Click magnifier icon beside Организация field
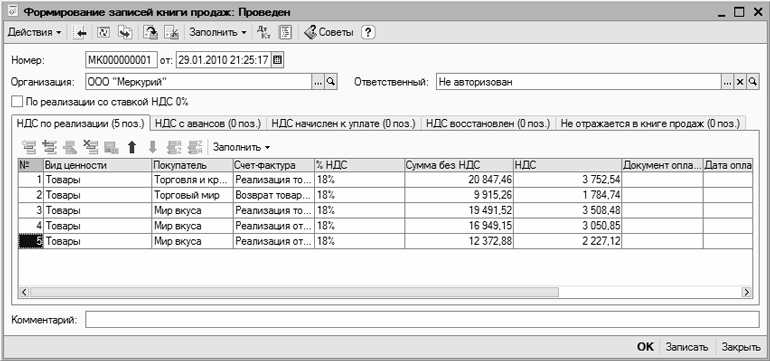The width and height of the screenshot is (770, 361). click(331, 82)
